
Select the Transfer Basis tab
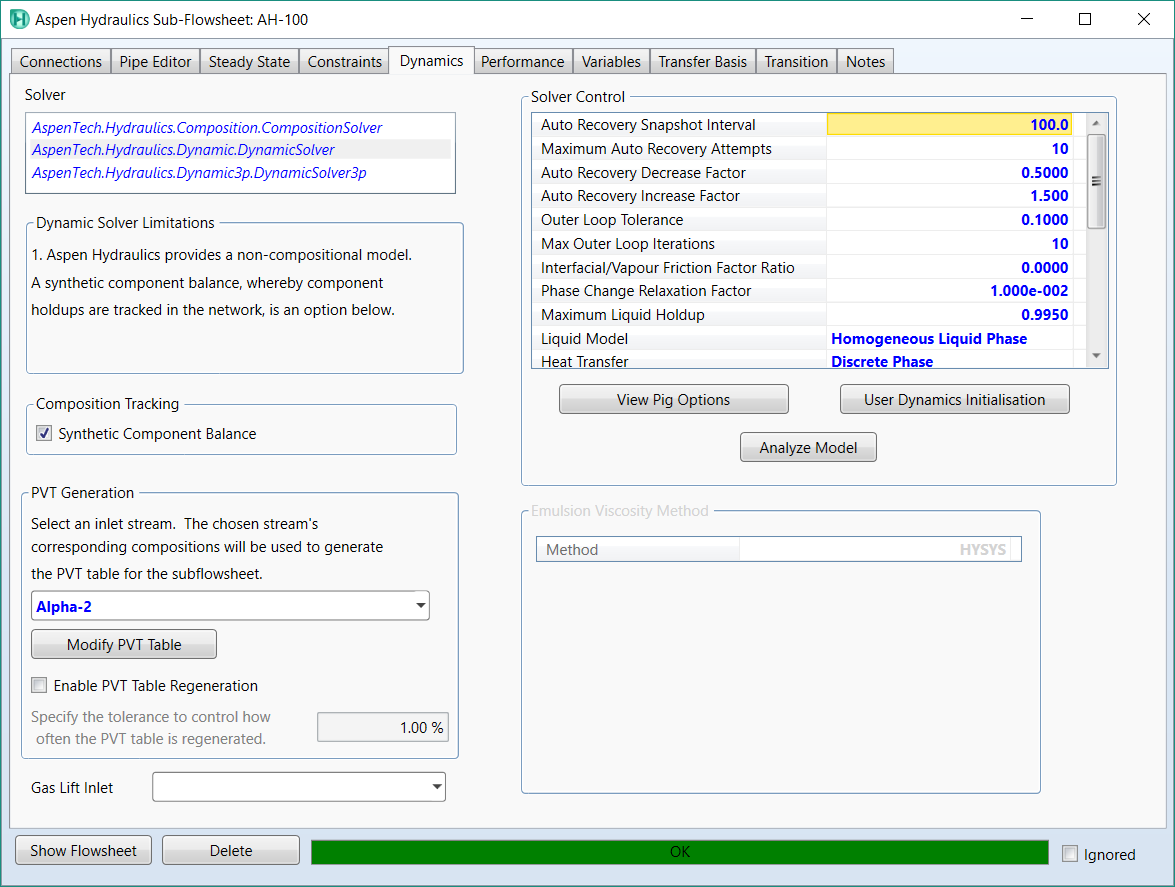click(702, 61)
